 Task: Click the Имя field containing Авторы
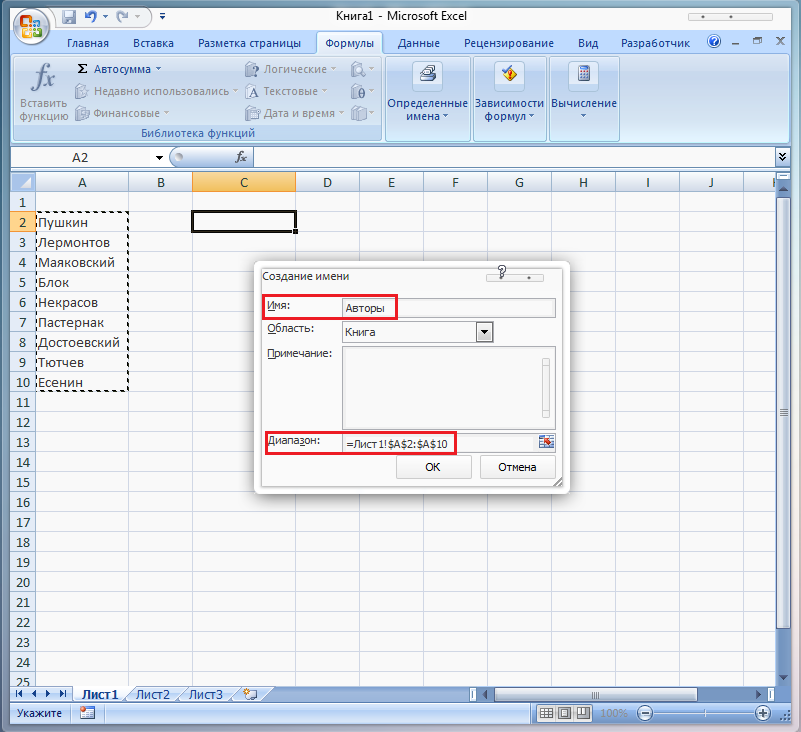(x=448, y=308)
